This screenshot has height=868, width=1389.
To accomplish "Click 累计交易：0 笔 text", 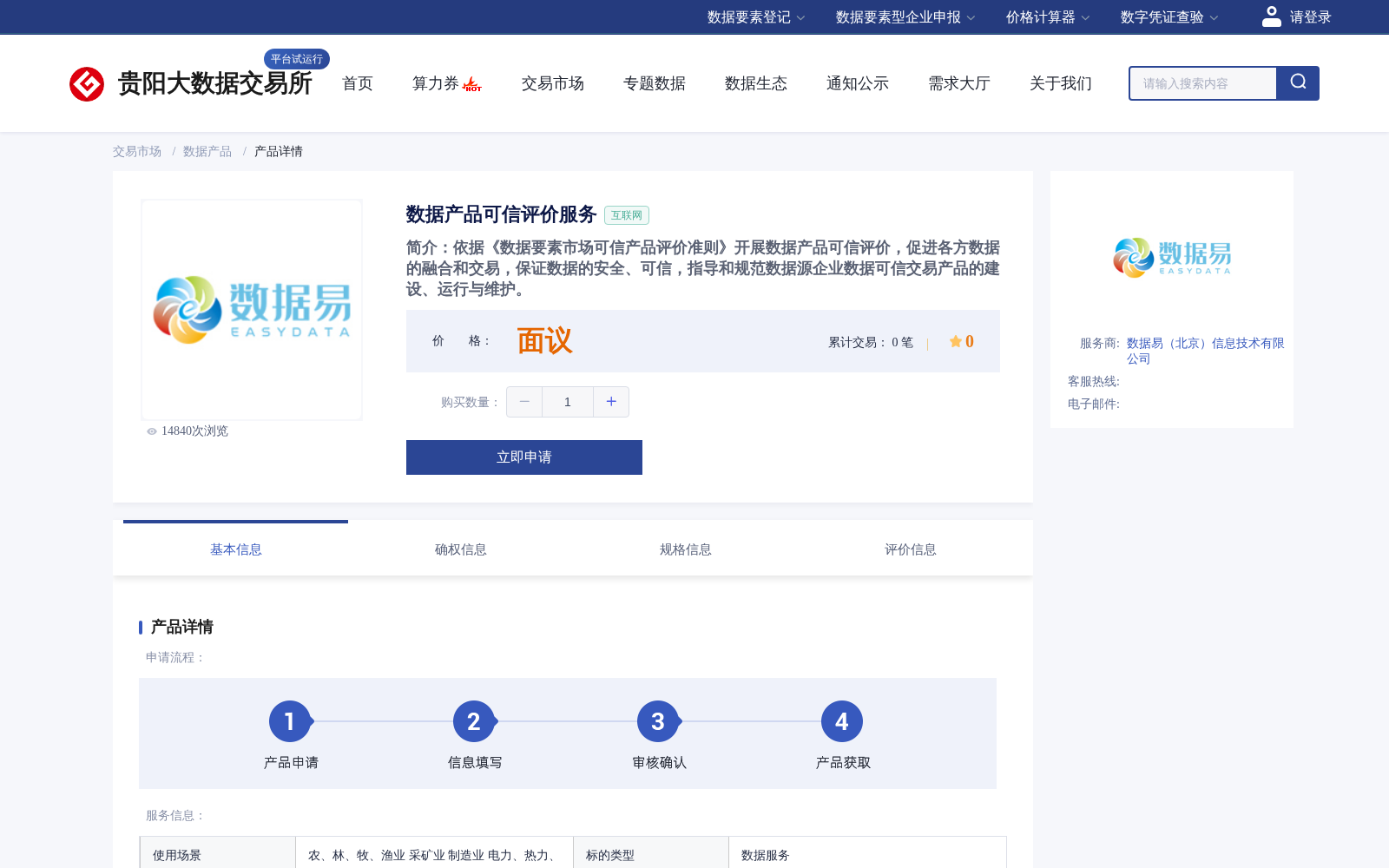I will click(871, 342).
